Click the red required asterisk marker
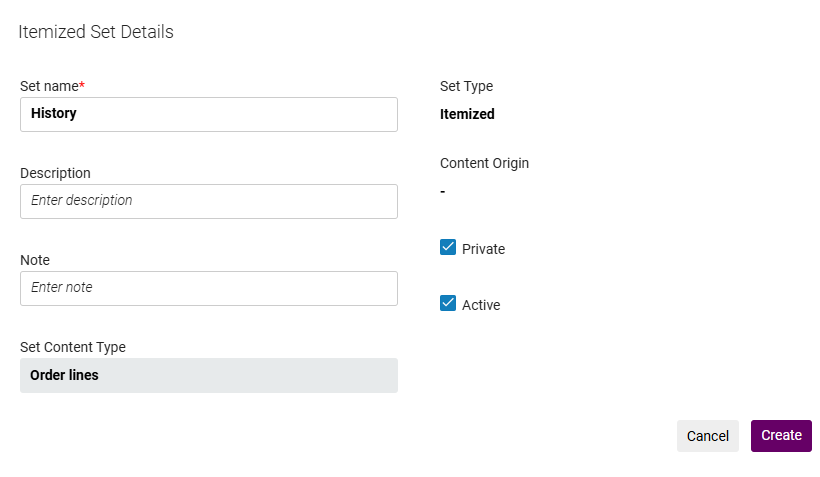The height and width of the screenshot is (477, 820). coord(82,85)
